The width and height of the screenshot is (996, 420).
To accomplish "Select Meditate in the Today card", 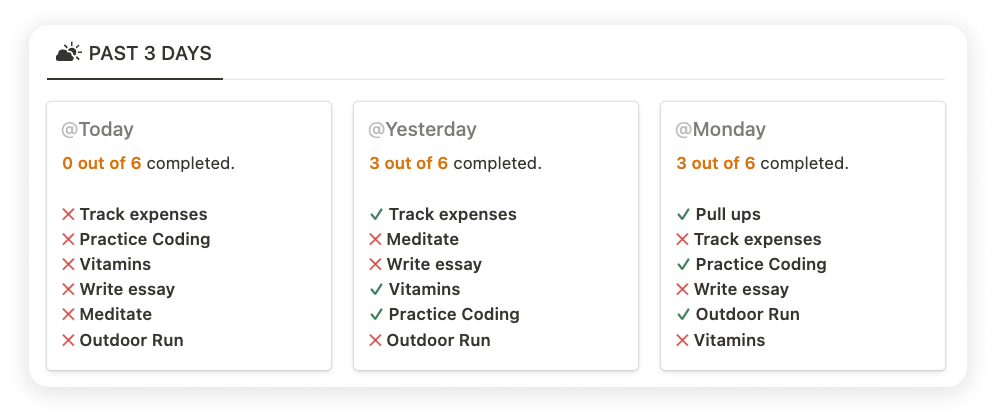I will click(116, 315).
